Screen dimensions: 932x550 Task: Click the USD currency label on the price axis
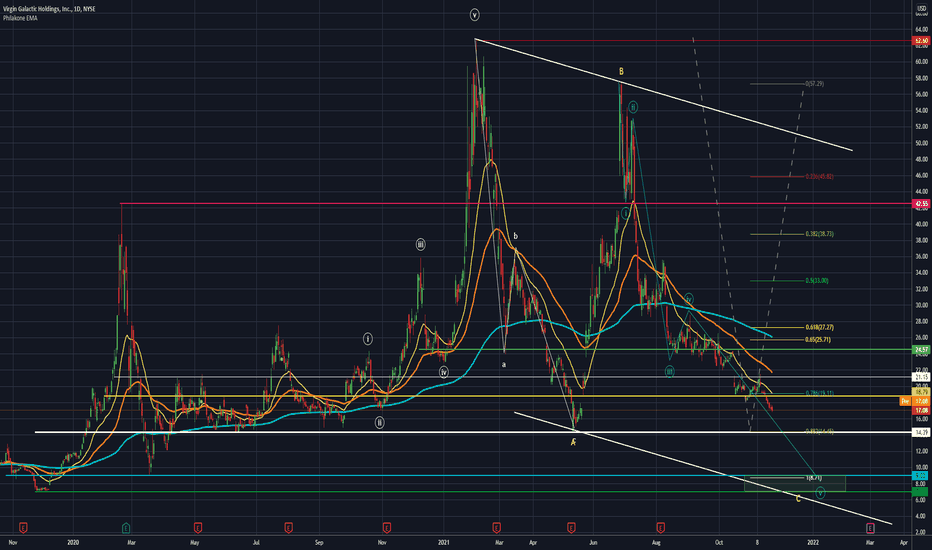(921, 9)
